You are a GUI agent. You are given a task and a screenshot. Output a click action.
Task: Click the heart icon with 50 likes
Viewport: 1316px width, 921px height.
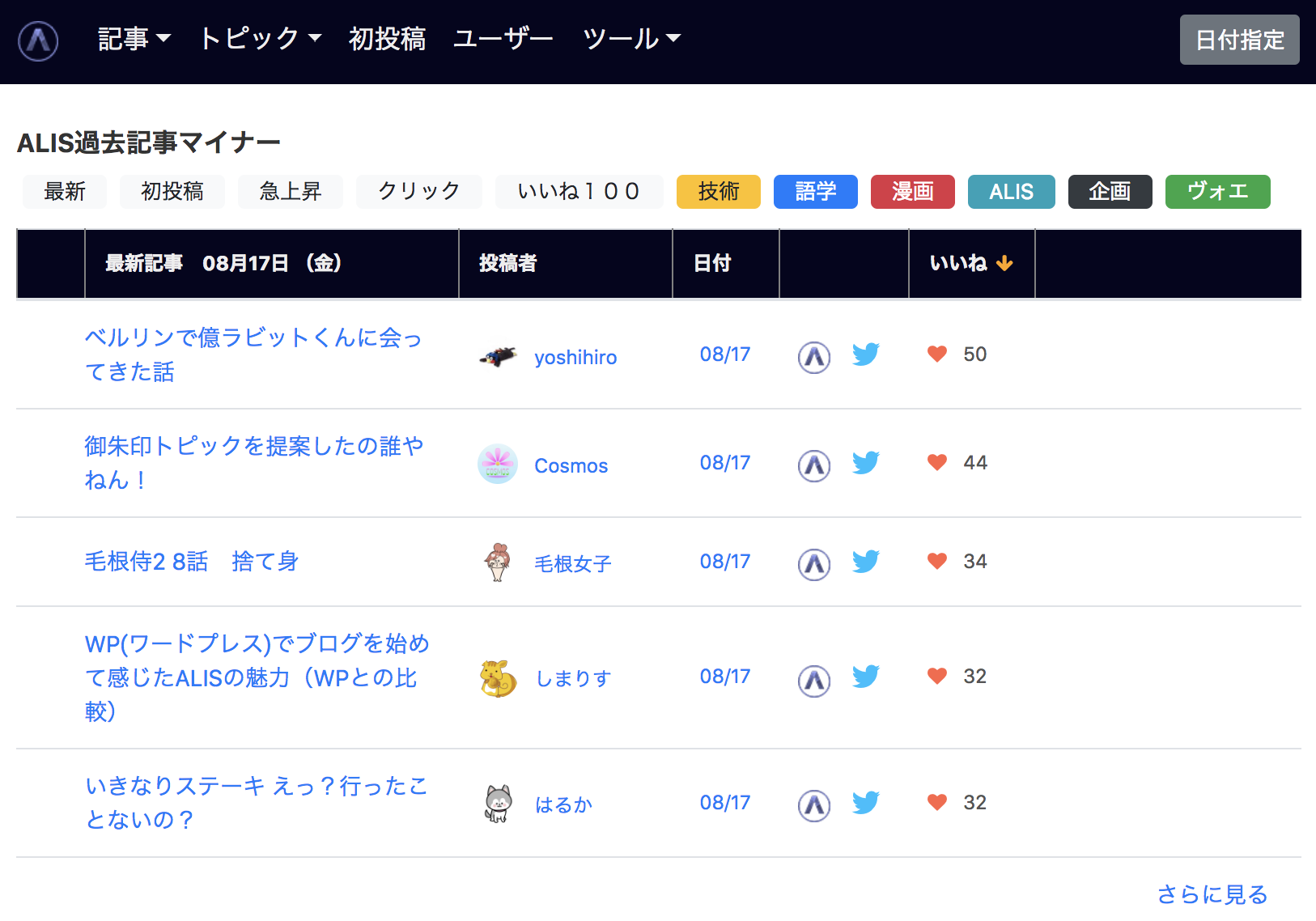click(x=936, y=354)
